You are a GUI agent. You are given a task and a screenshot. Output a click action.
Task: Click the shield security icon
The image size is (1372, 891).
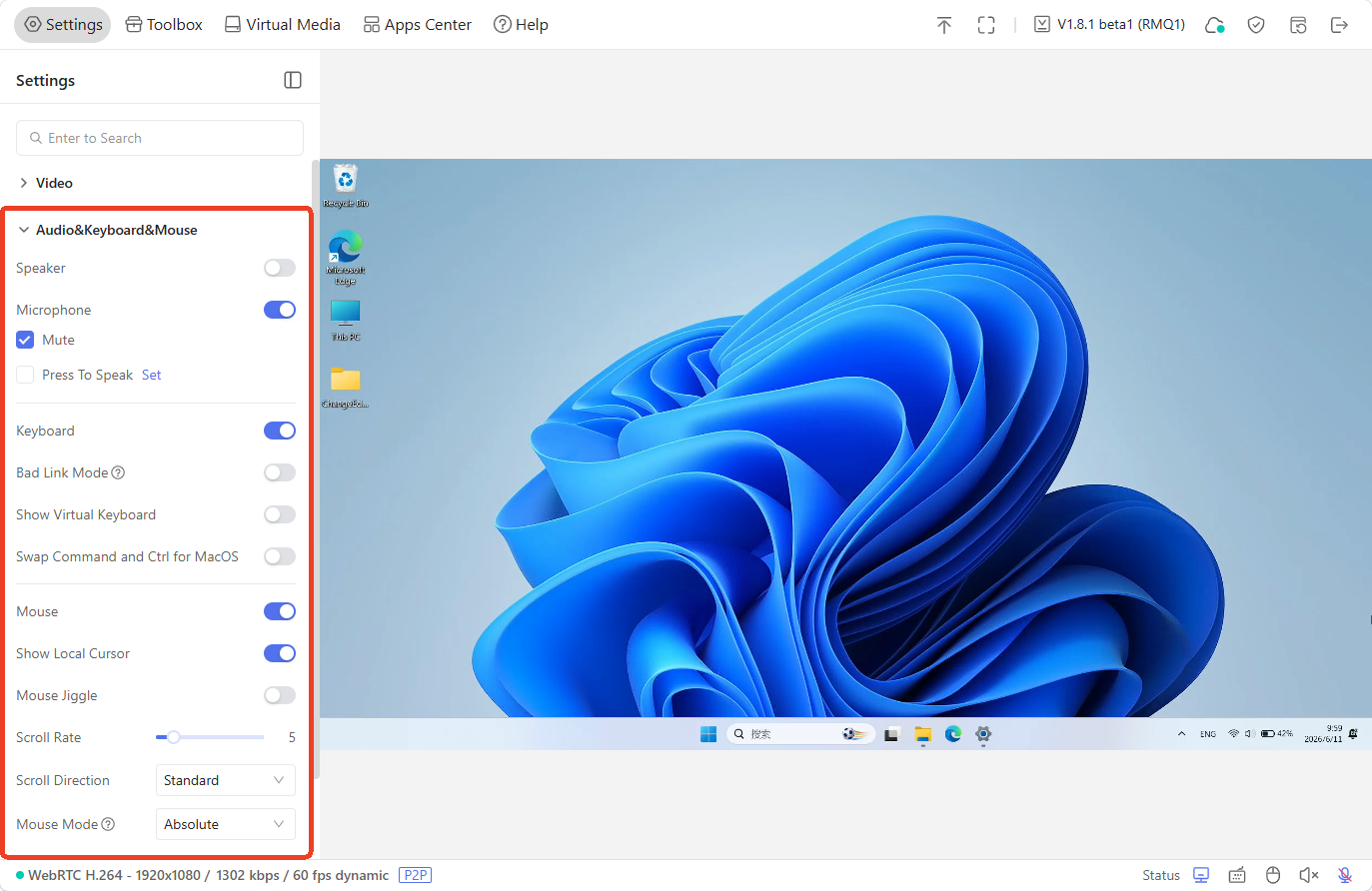coord(1256,25)
